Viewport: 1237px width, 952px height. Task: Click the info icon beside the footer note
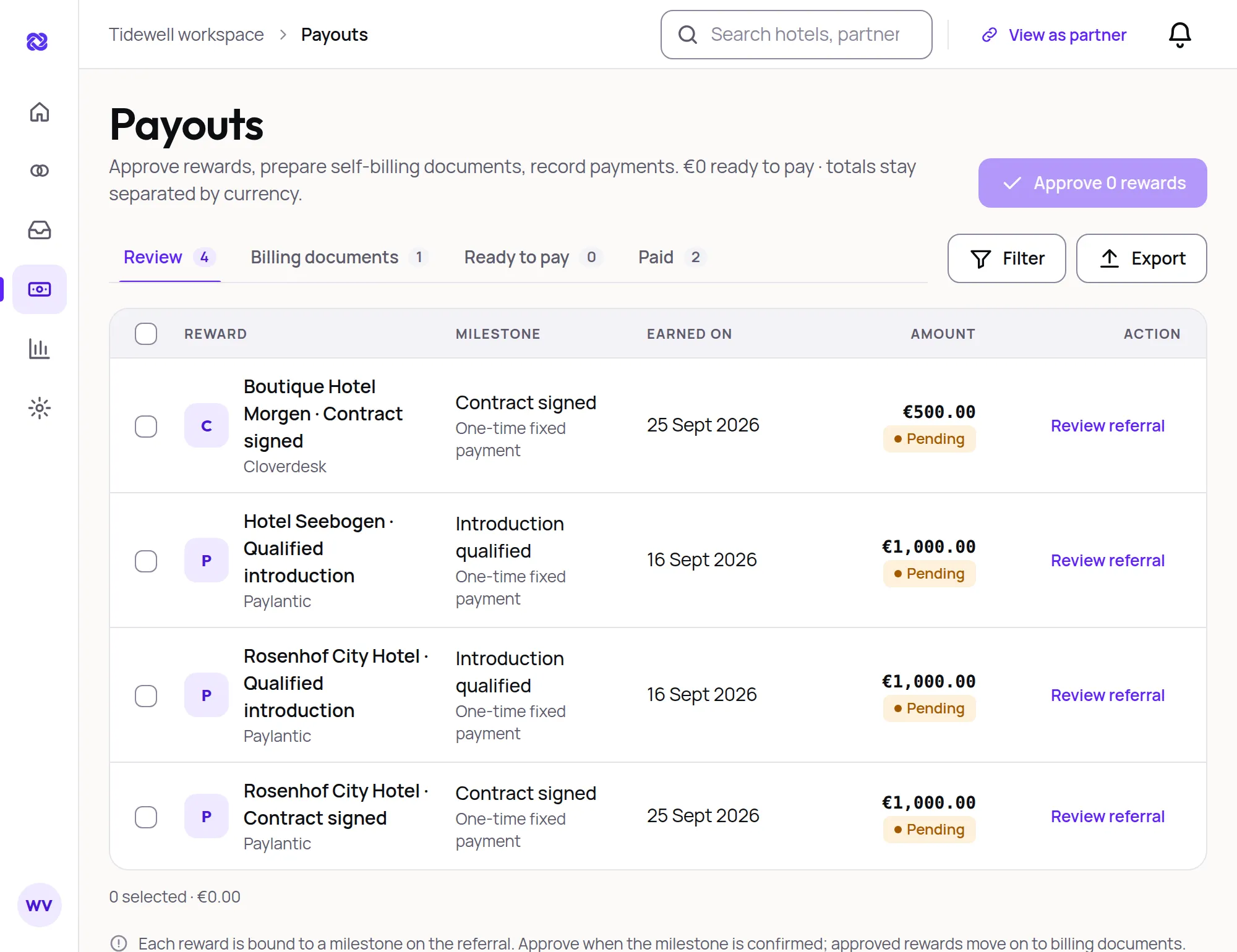119,943
